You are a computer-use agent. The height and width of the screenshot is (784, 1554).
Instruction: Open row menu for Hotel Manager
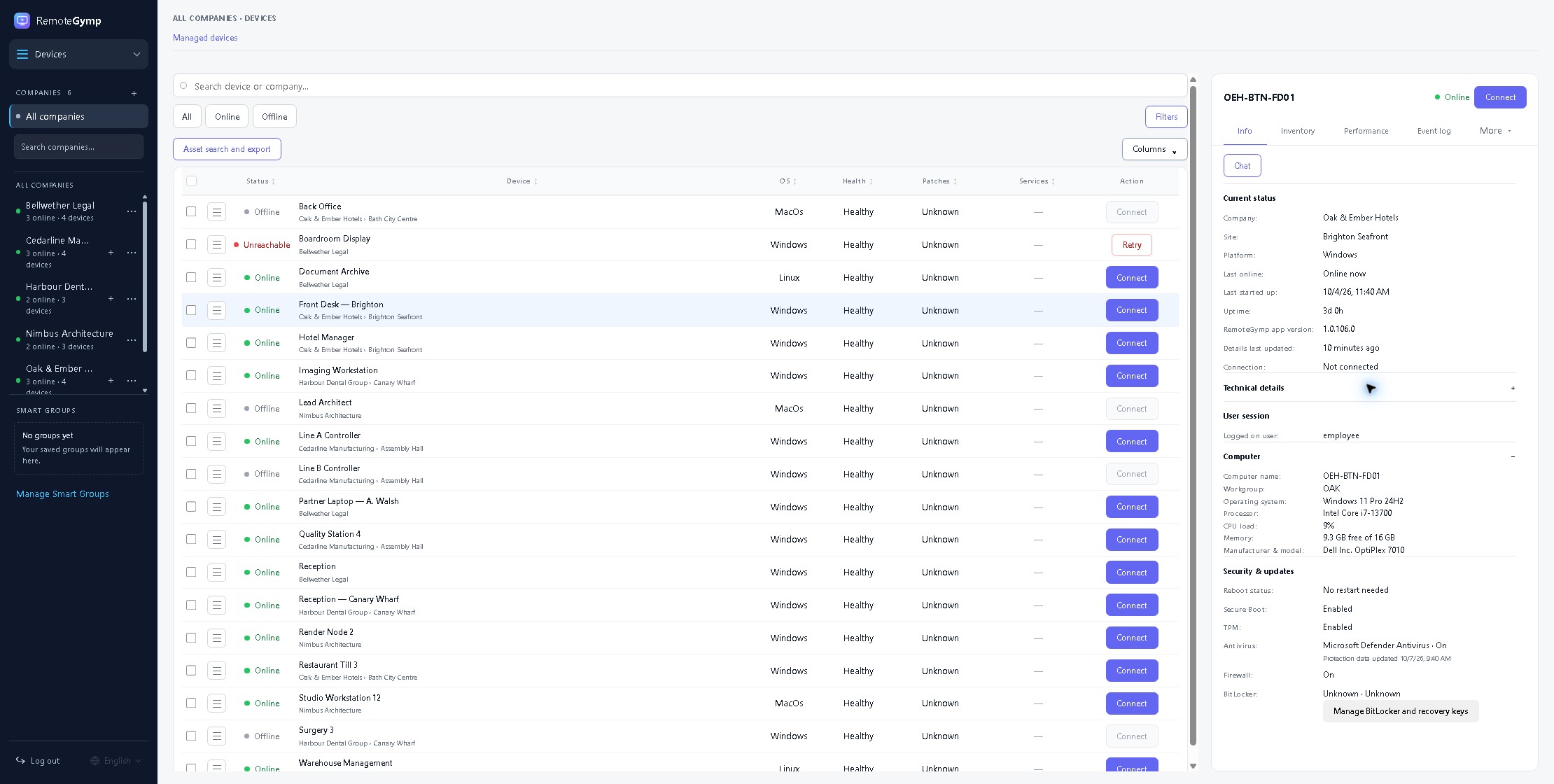point(217,343)
